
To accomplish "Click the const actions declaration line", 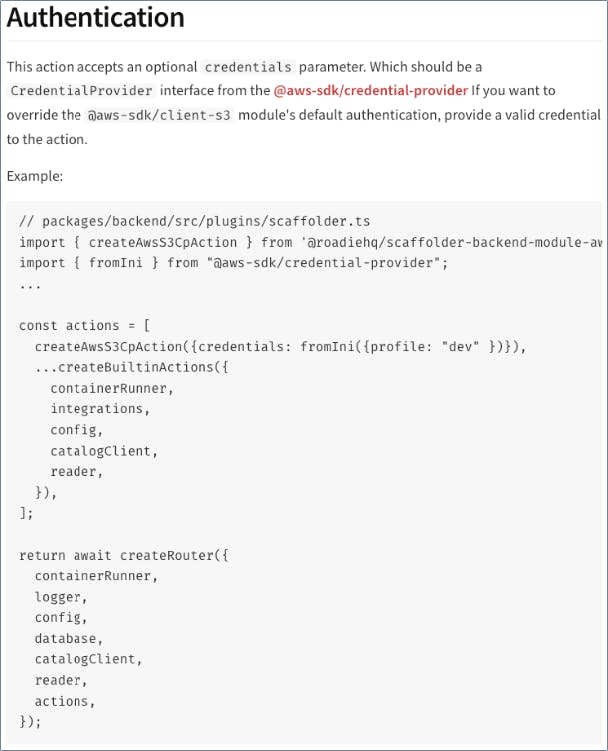I will [x=85, y=326].
